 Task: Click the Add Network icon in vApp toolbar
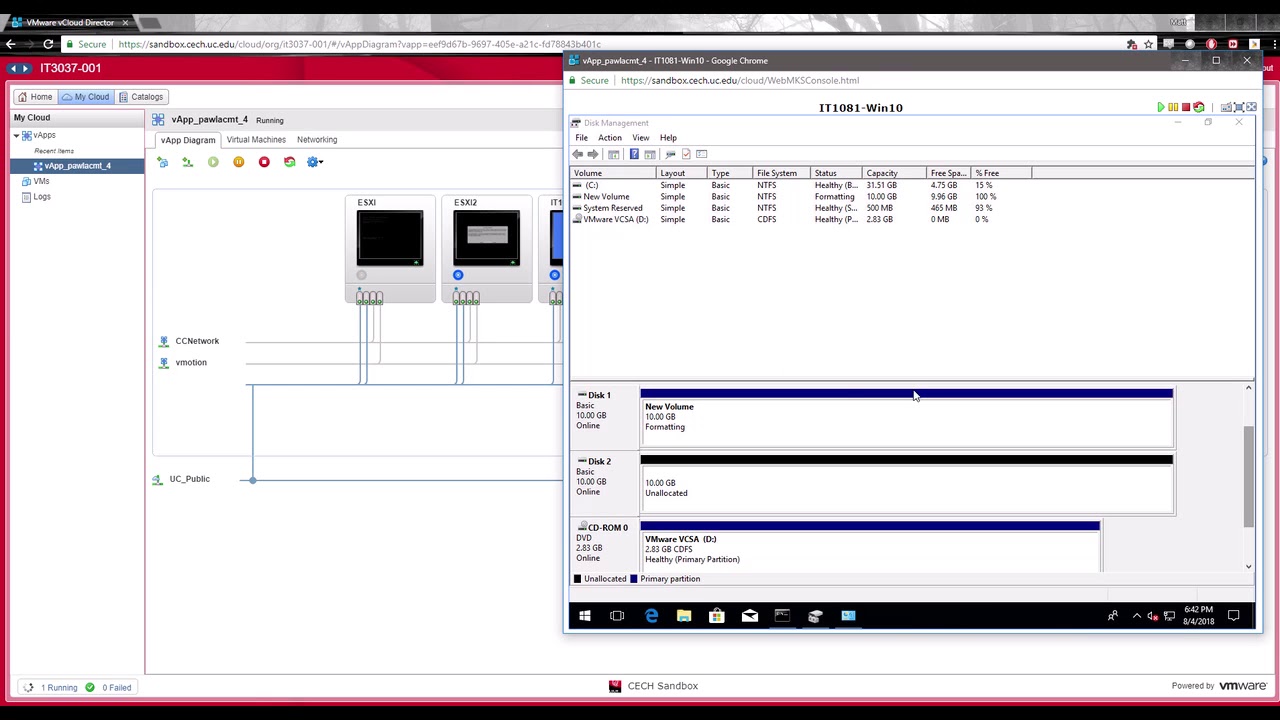pyautogui.click(x=187, y=162)
